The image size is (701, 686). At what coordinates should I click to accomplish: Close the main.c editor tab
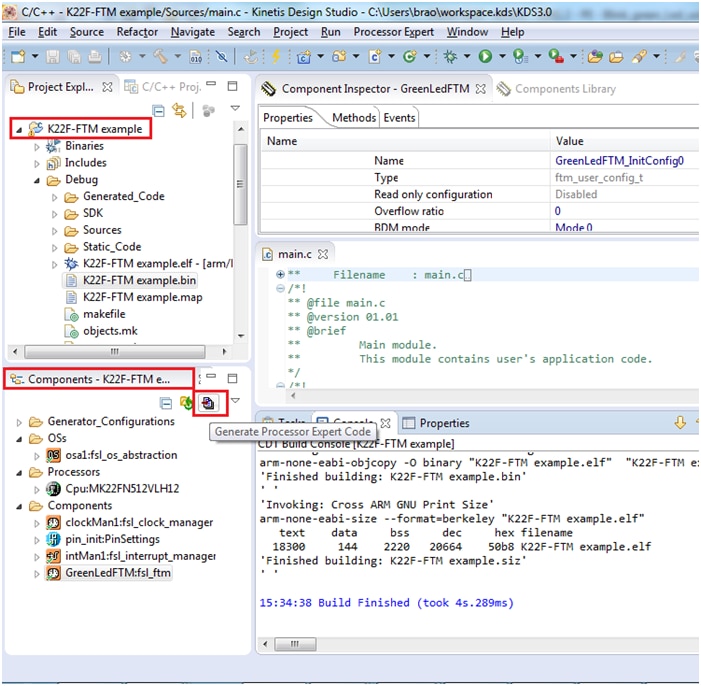coord(323,254)
